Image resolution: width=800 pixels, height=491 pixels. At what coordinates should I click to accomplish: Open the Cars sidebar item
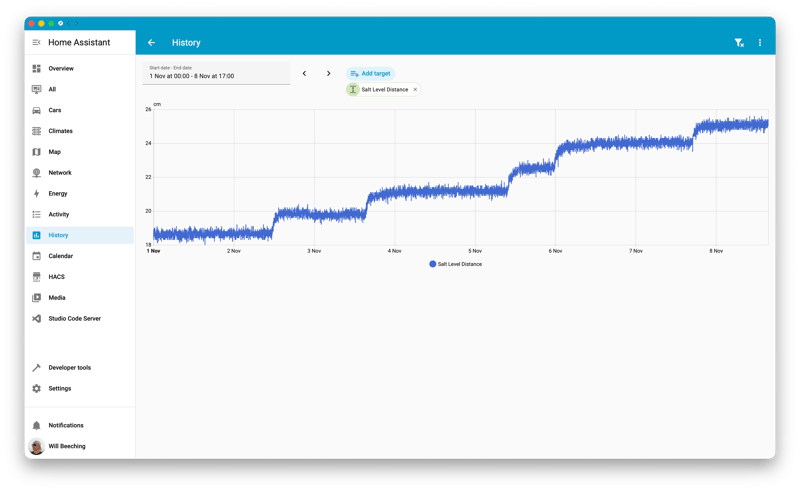point(55,110)
